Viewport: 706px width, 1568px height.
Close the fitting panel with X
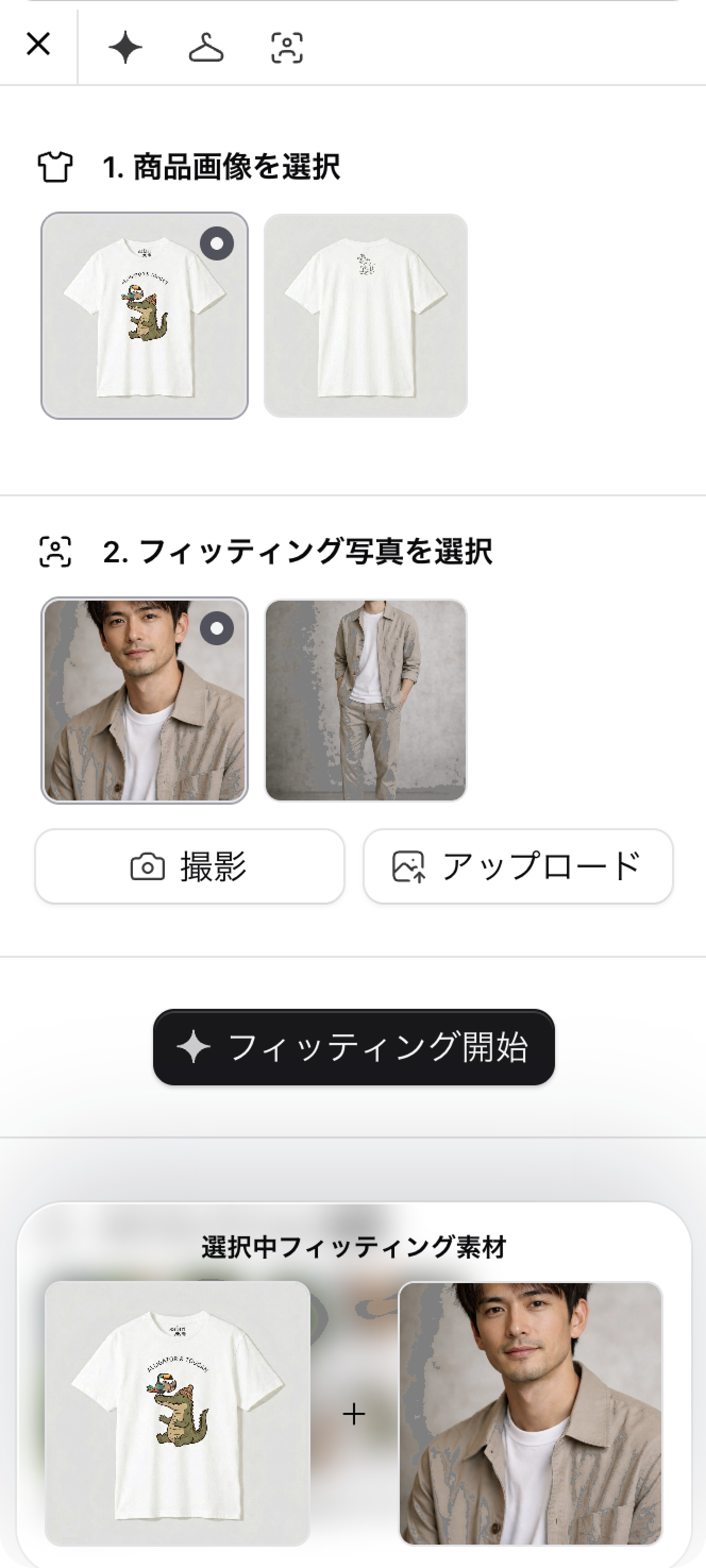38,45
